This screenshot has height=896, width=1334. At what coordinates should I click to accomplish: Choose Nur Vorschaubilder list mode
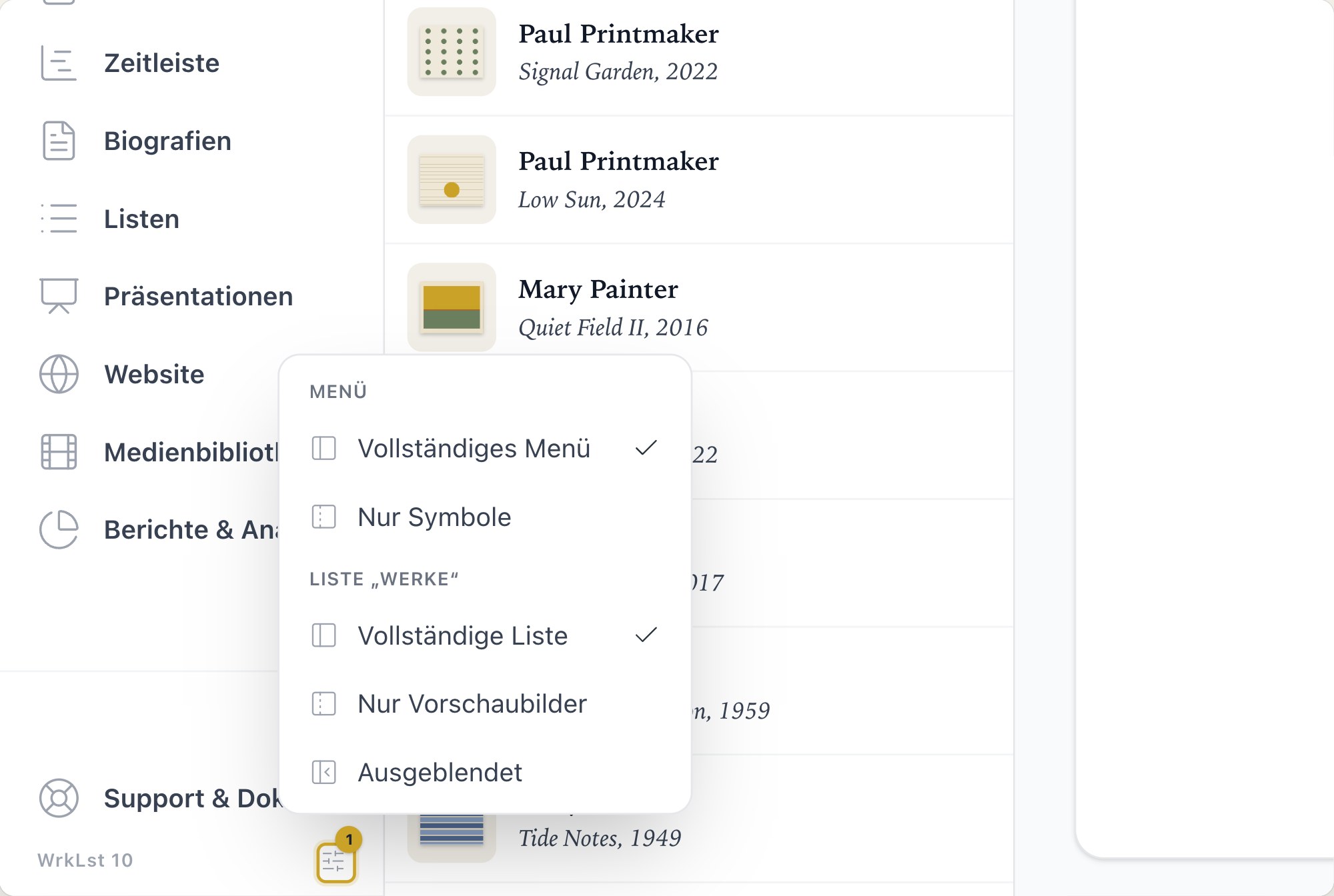(x=485, y=703)
